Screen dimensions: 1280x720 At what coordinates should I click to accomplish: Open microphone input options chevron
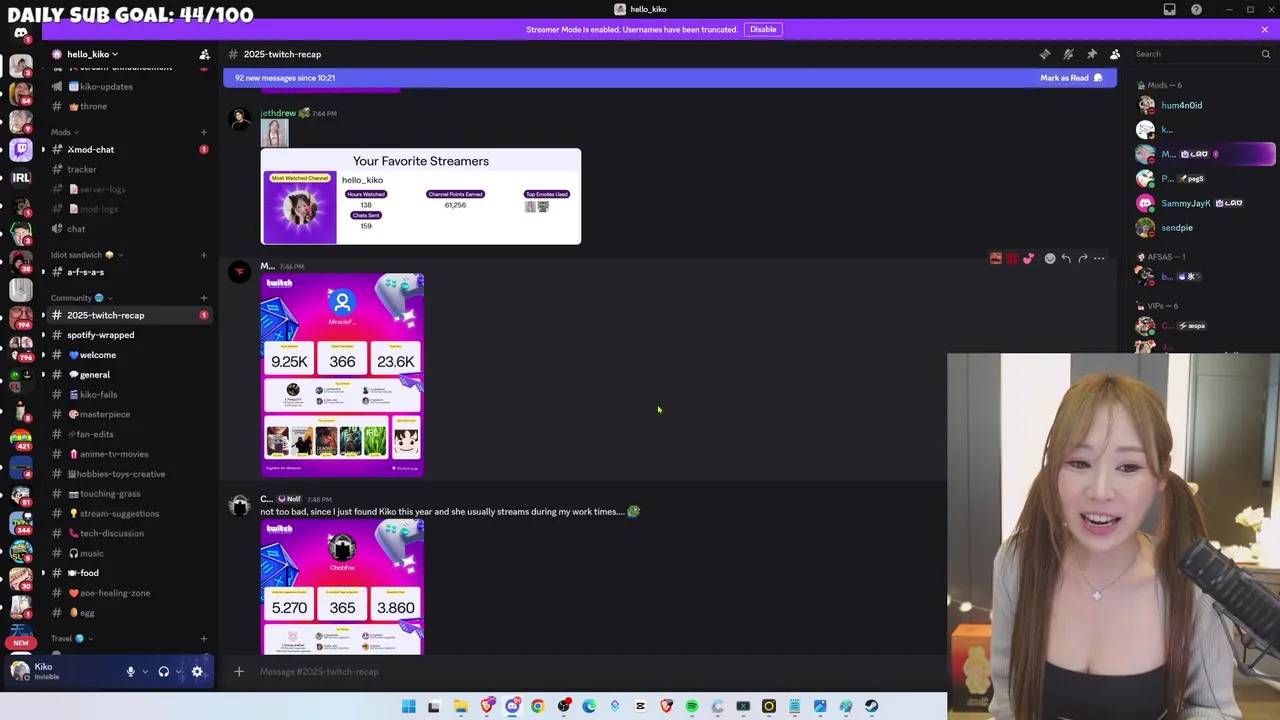(x=145, y=672)
